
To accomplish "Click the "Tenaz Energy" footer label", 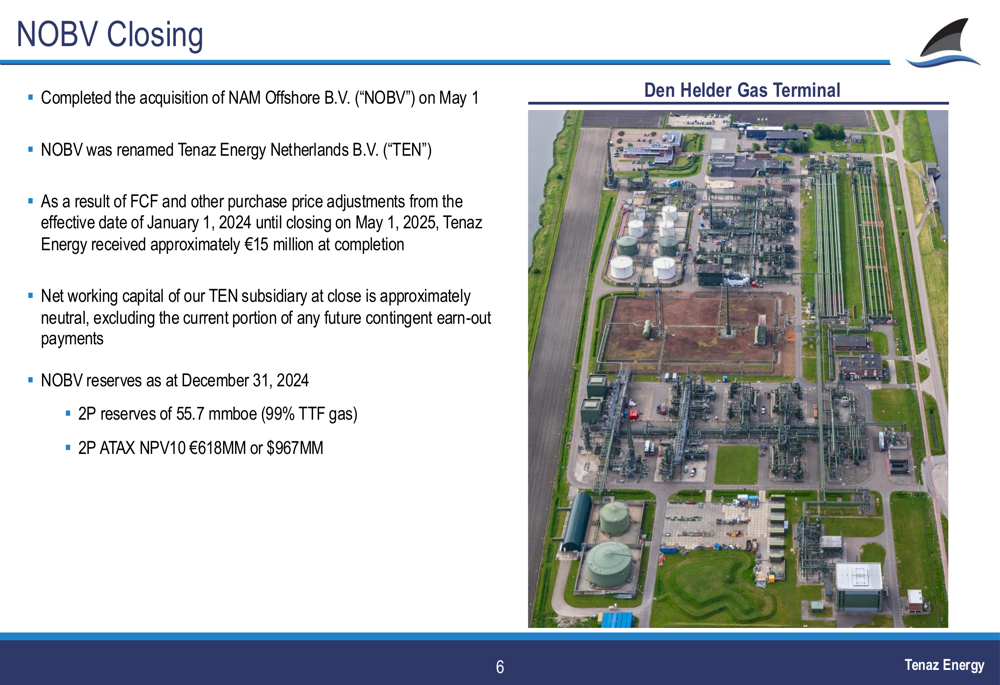I will pyautogui.click(x=944, y=665).
